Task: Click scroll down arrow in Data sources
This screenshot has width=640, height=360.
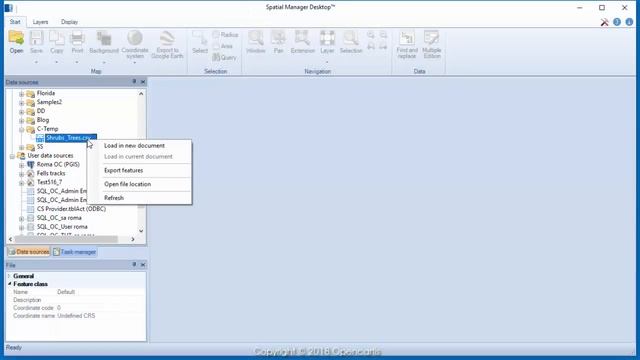Action: coord(141,231)
